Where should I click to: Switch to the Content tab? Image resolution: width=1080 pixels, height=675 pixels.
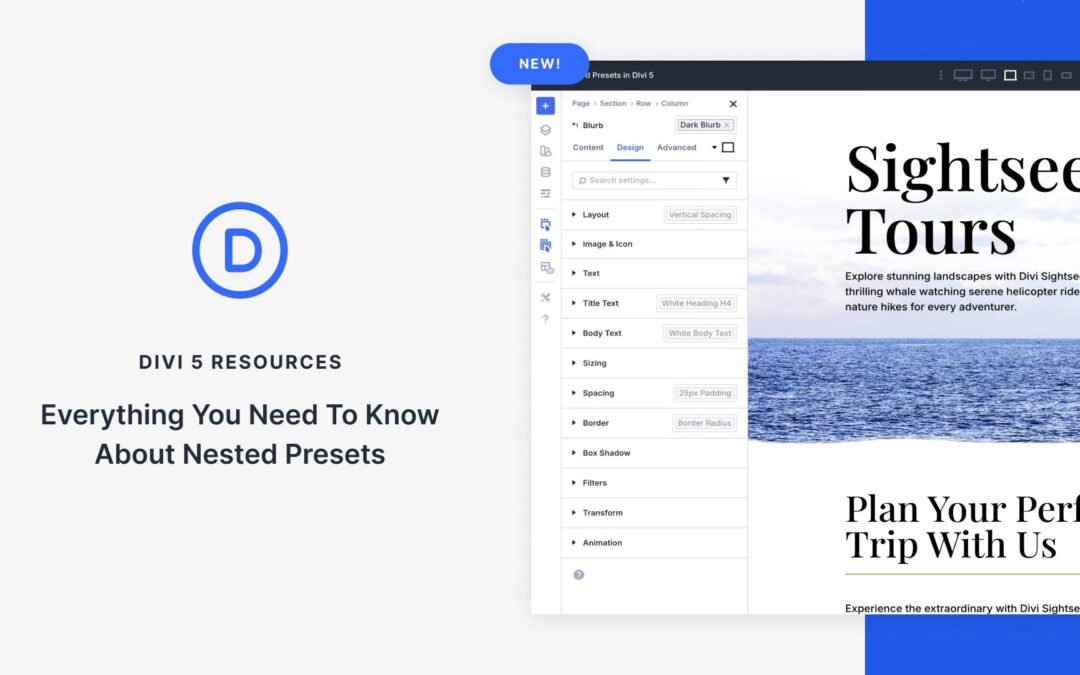588,148
